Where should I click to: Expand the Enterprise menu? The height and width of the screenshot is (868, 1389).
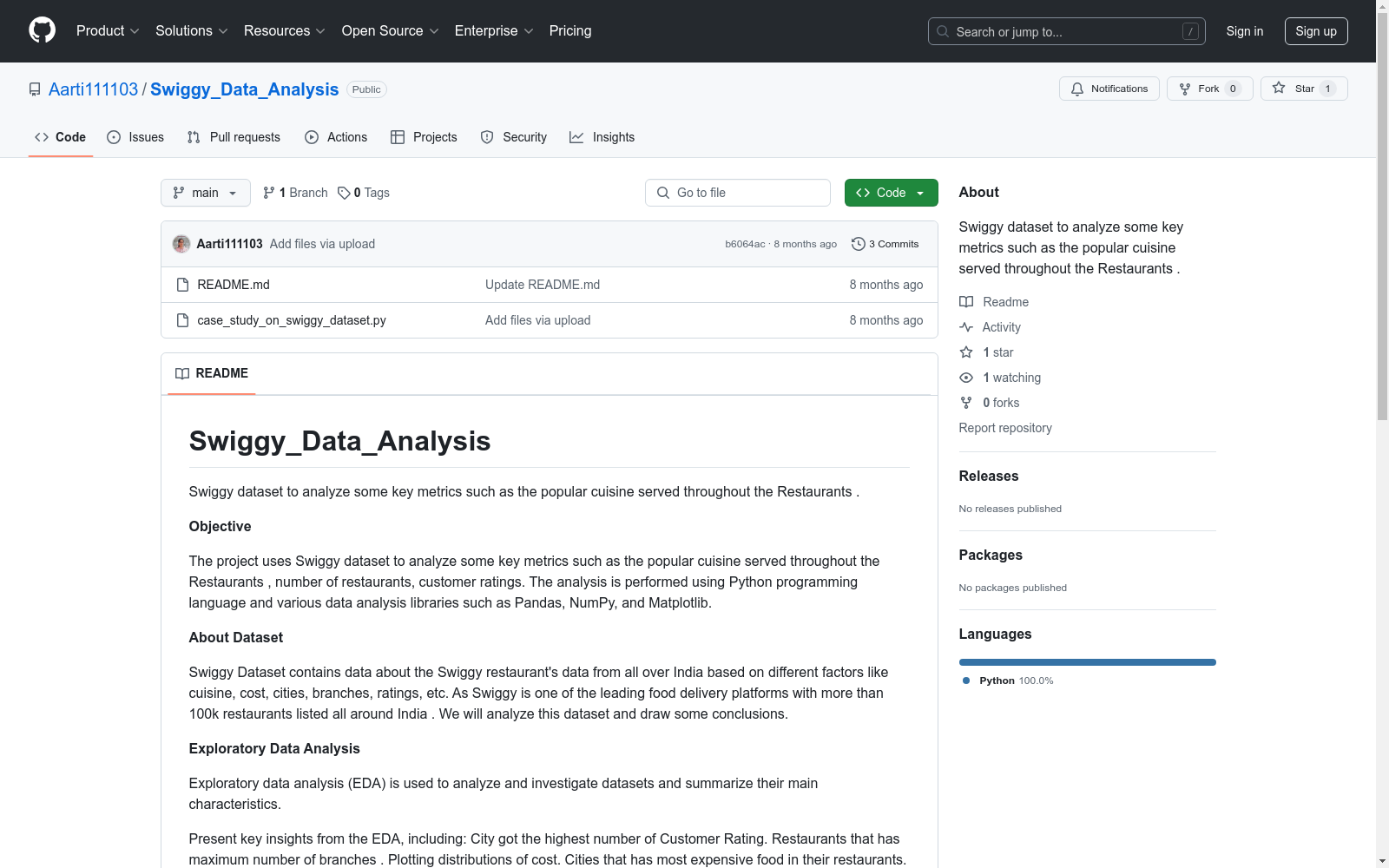pos(494,31)
